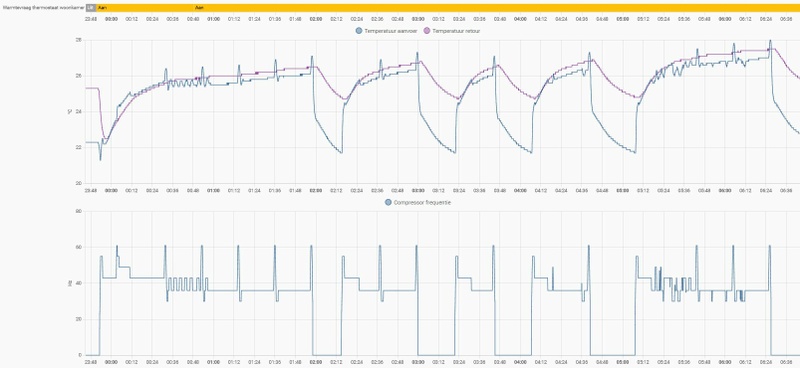Toggle the Temperatuur retour legend circle
This screenshot has width=800, height=368.
pos(427,31)
